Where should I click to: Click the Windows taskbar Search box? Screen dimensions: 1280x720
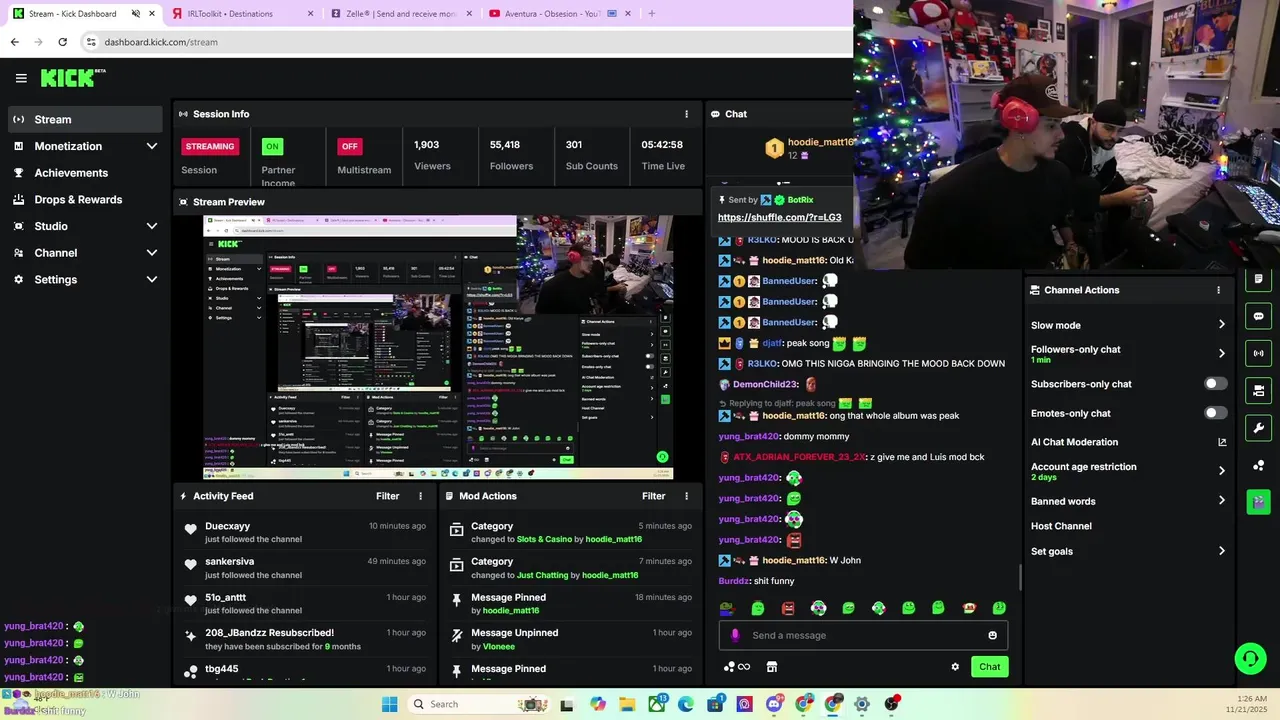[x=476, y=704]
